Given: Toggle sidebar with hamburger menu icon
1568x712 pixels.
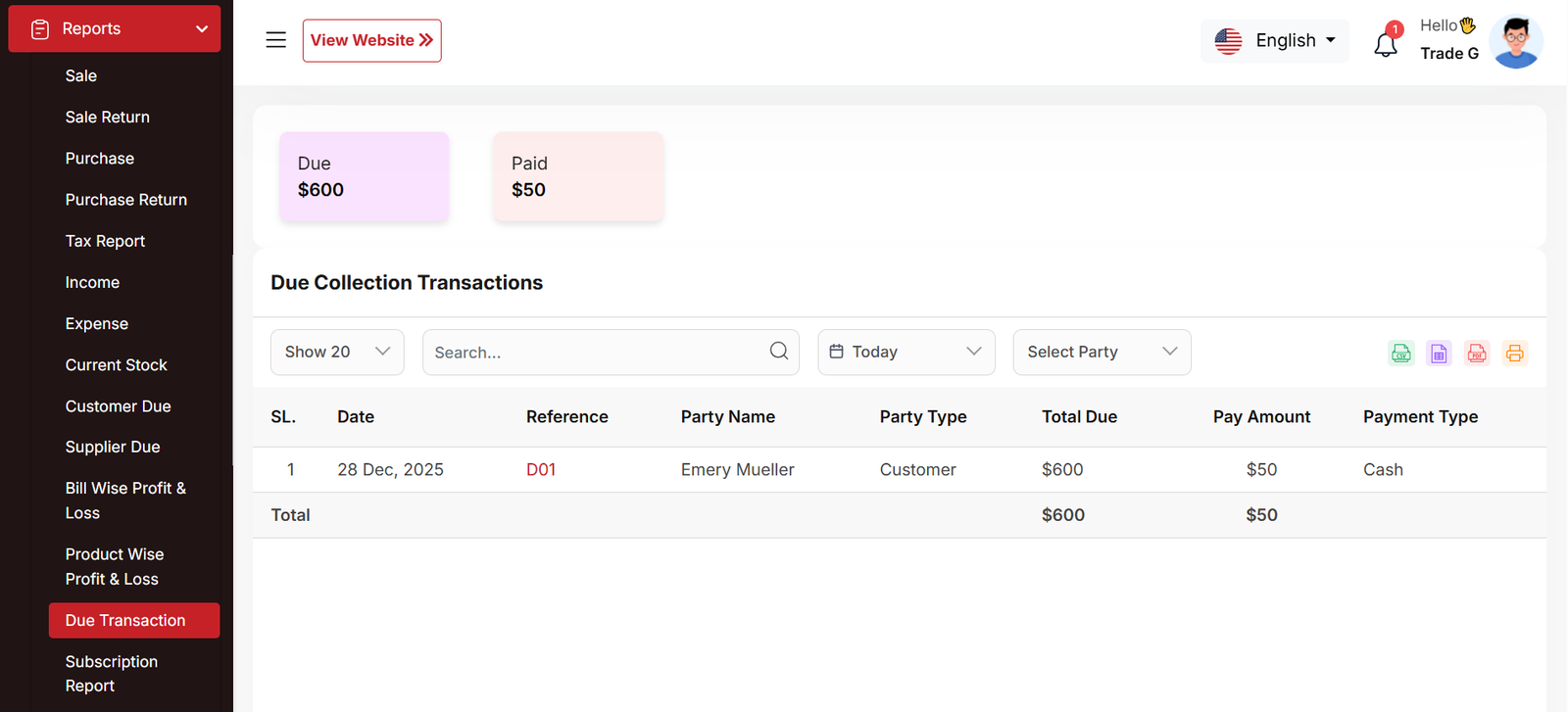Looking at the screenshot, I should coord(276,40).
